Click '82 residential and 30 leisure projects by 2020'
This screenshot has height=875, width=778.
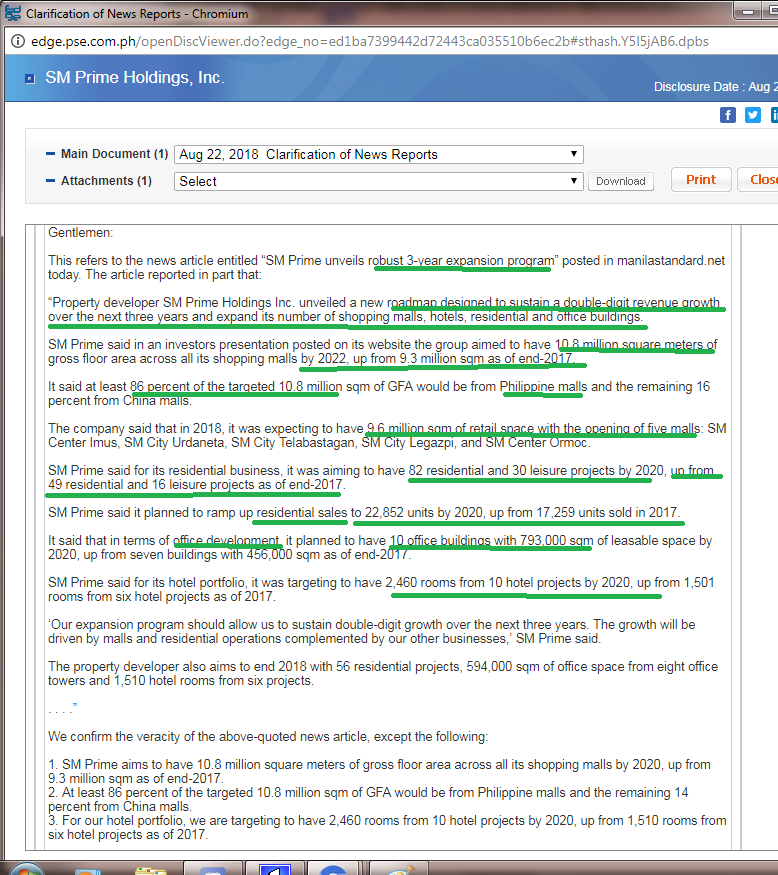click(536, 470)
